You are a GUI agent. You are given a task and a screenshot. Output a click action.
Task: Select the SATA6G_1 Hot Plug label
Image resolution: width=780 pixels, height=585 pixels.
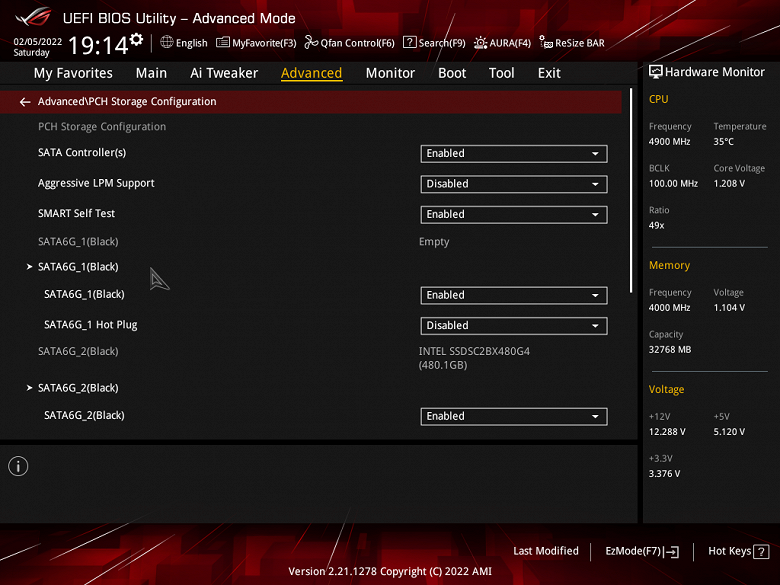click(x=91, y=325)
